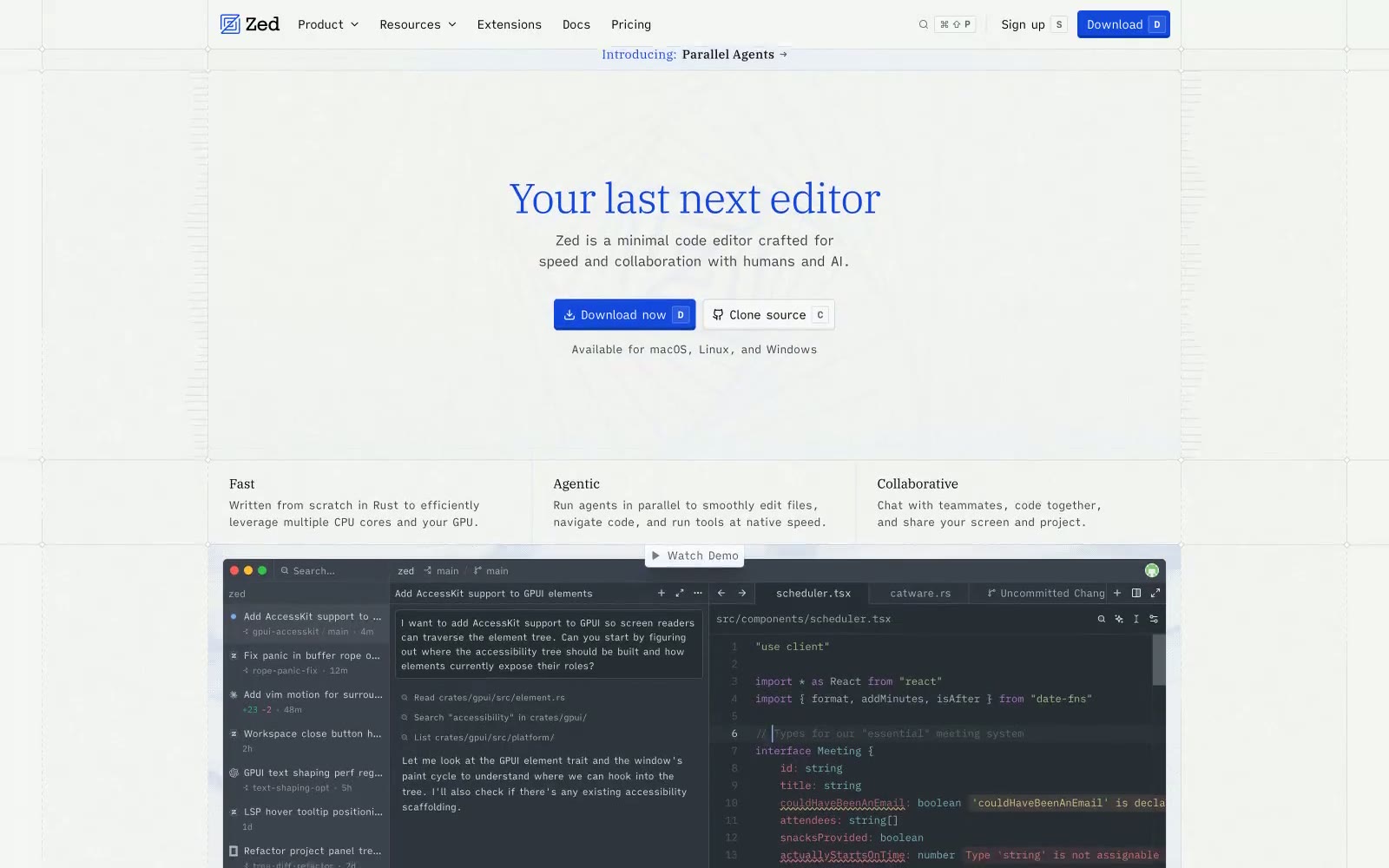Click the GitHub icon on Clone source
Image resolution: width=1389 pixels, height=868 pixels.
click(718, 315)
